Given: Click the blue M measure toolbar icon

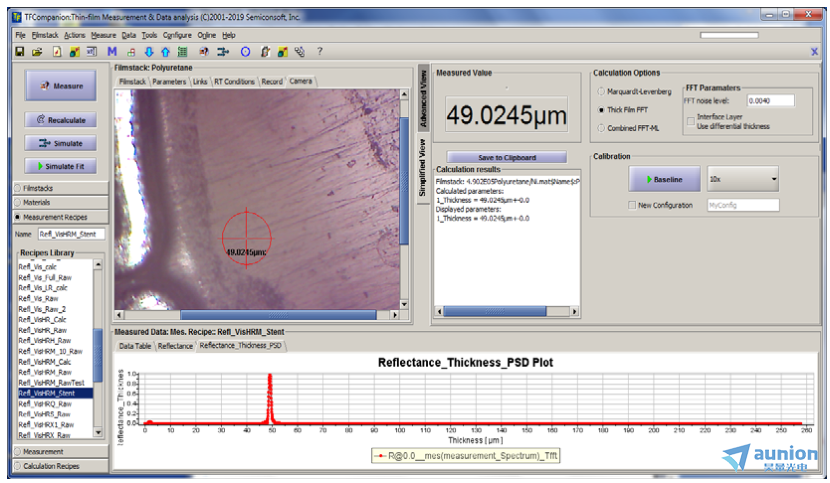Looking at the screenshot, I should (x=112, y=52).
